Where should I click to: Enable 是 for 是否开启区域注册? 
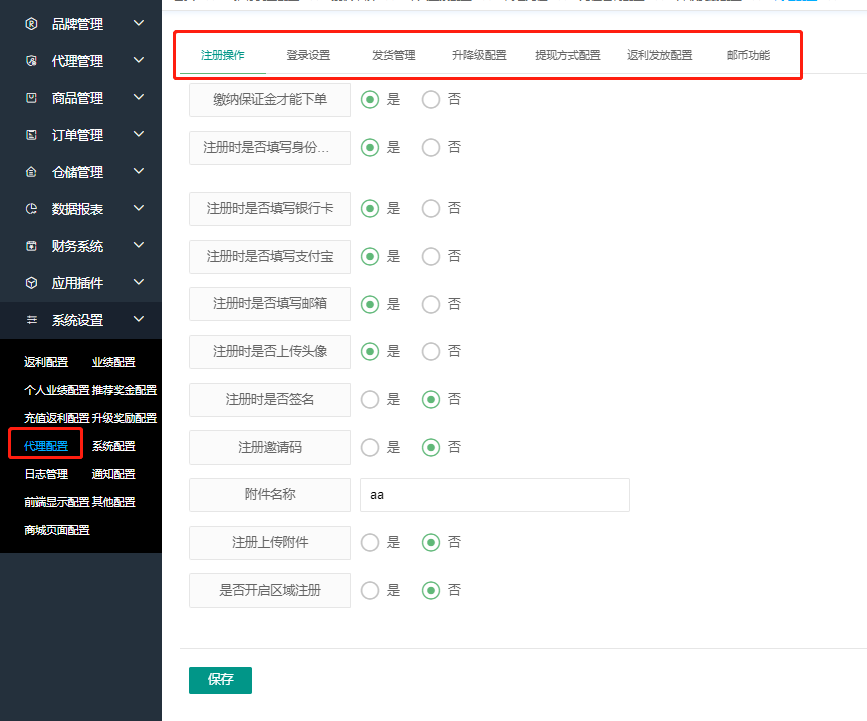(370, 590)
